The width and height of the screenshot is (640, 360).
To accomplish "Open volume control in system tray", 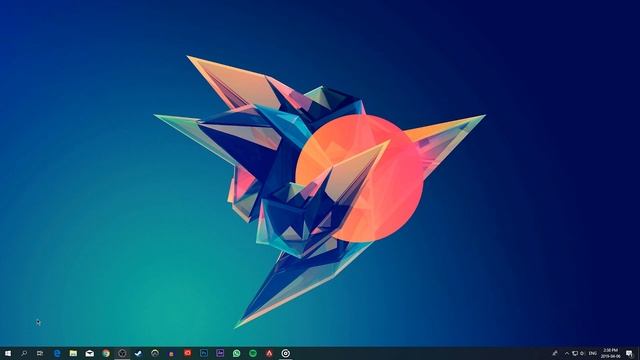I will pos(582,353).
